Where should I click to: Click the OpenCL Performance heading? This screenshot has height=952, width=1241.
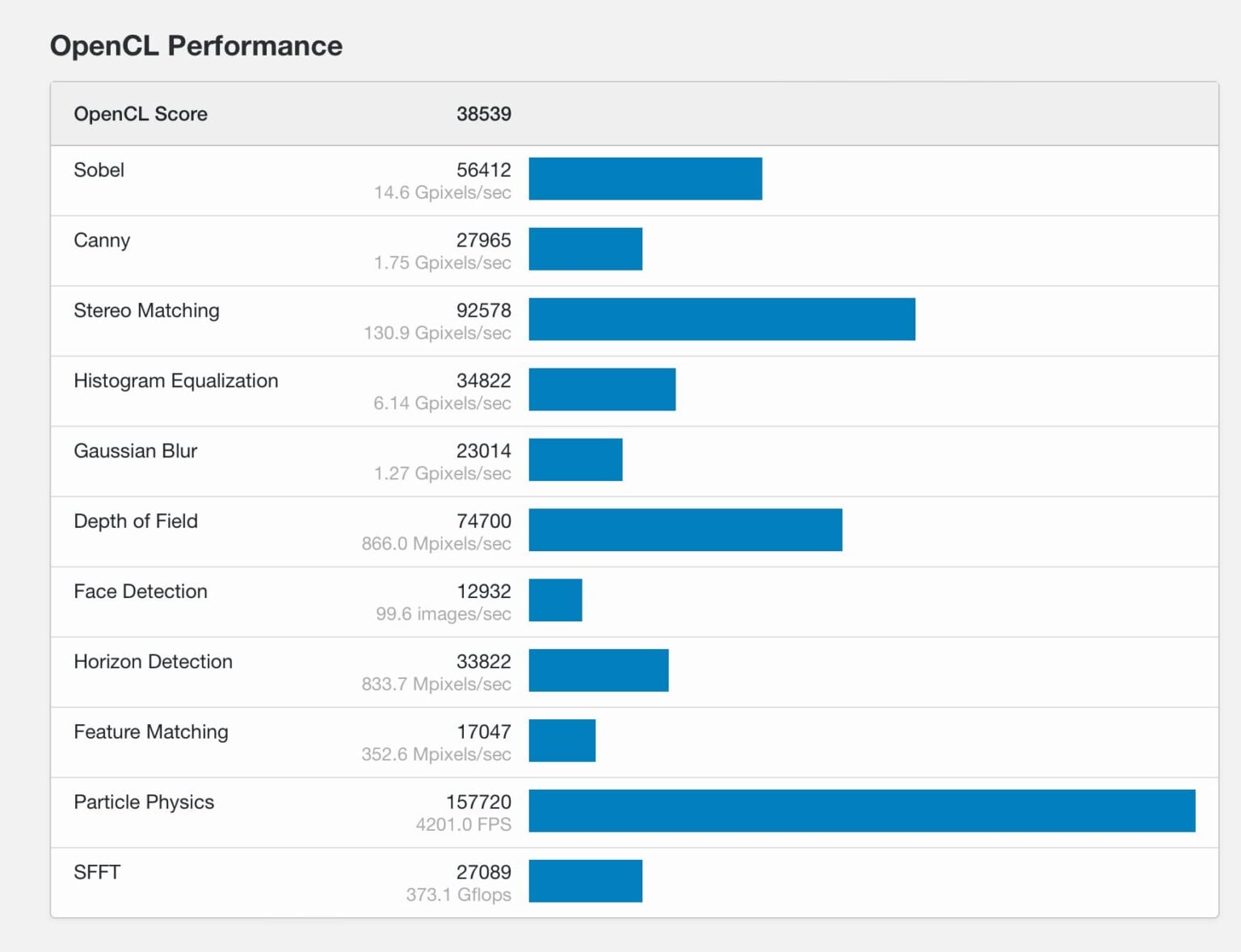pyautogui.click(x=196, y=46)
